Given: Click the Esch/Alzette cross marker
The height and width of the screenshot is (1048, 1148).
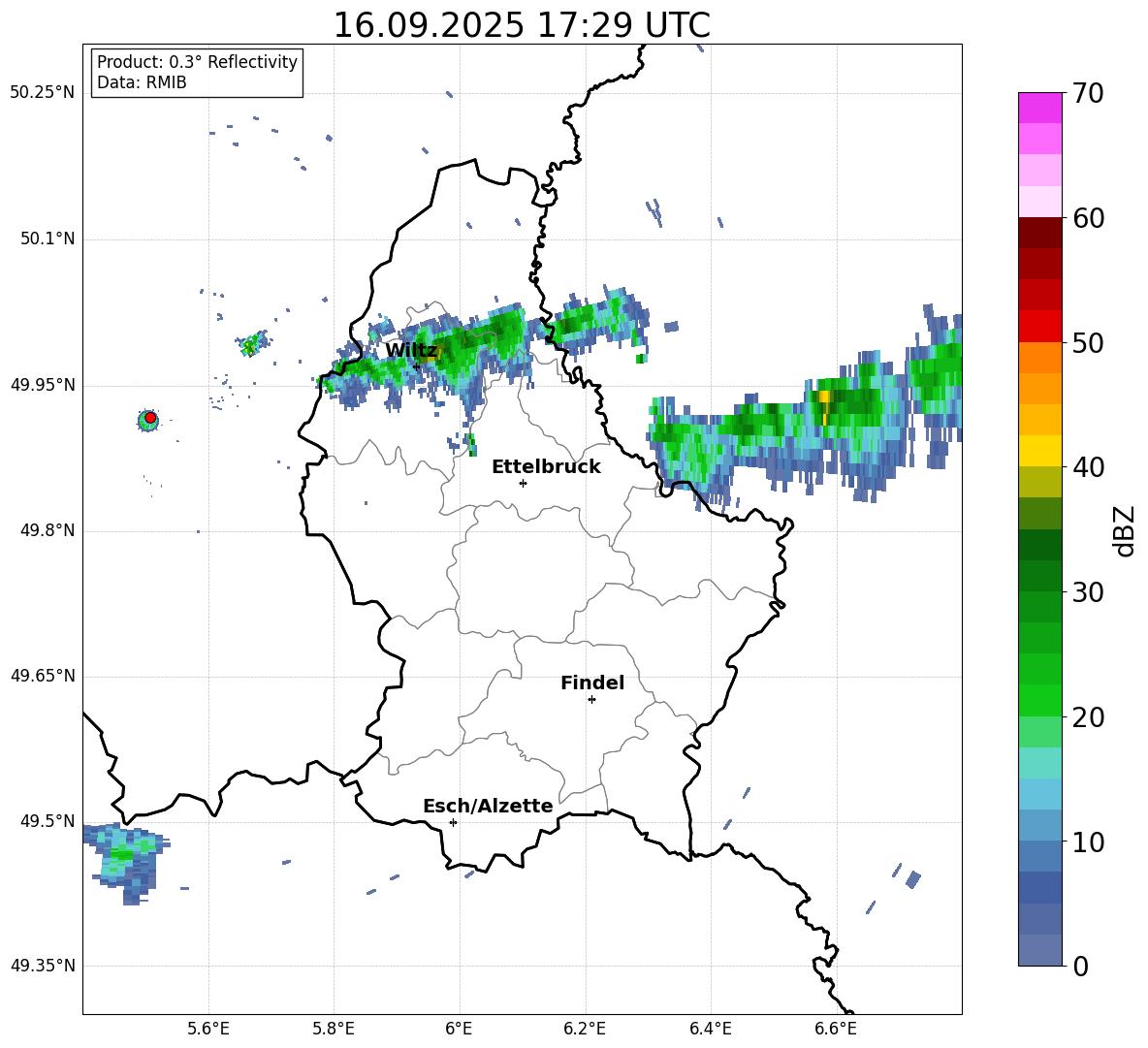Looking at the screenshot, I should [x=453, y=822].
